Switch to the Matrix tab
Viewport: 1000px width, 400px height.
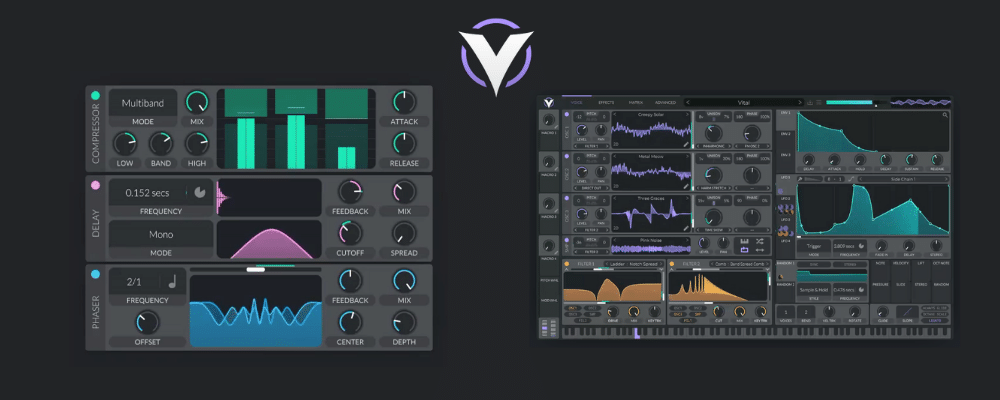tap(635, 102)
